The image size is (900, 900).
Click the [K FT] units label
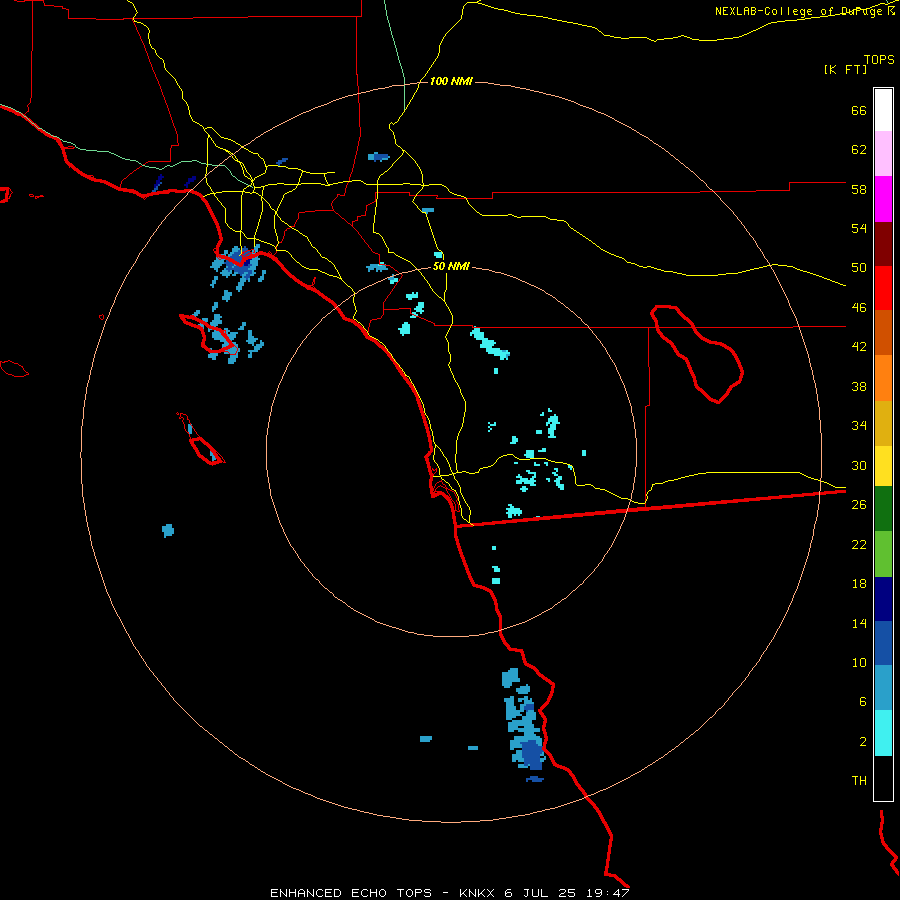845,69
